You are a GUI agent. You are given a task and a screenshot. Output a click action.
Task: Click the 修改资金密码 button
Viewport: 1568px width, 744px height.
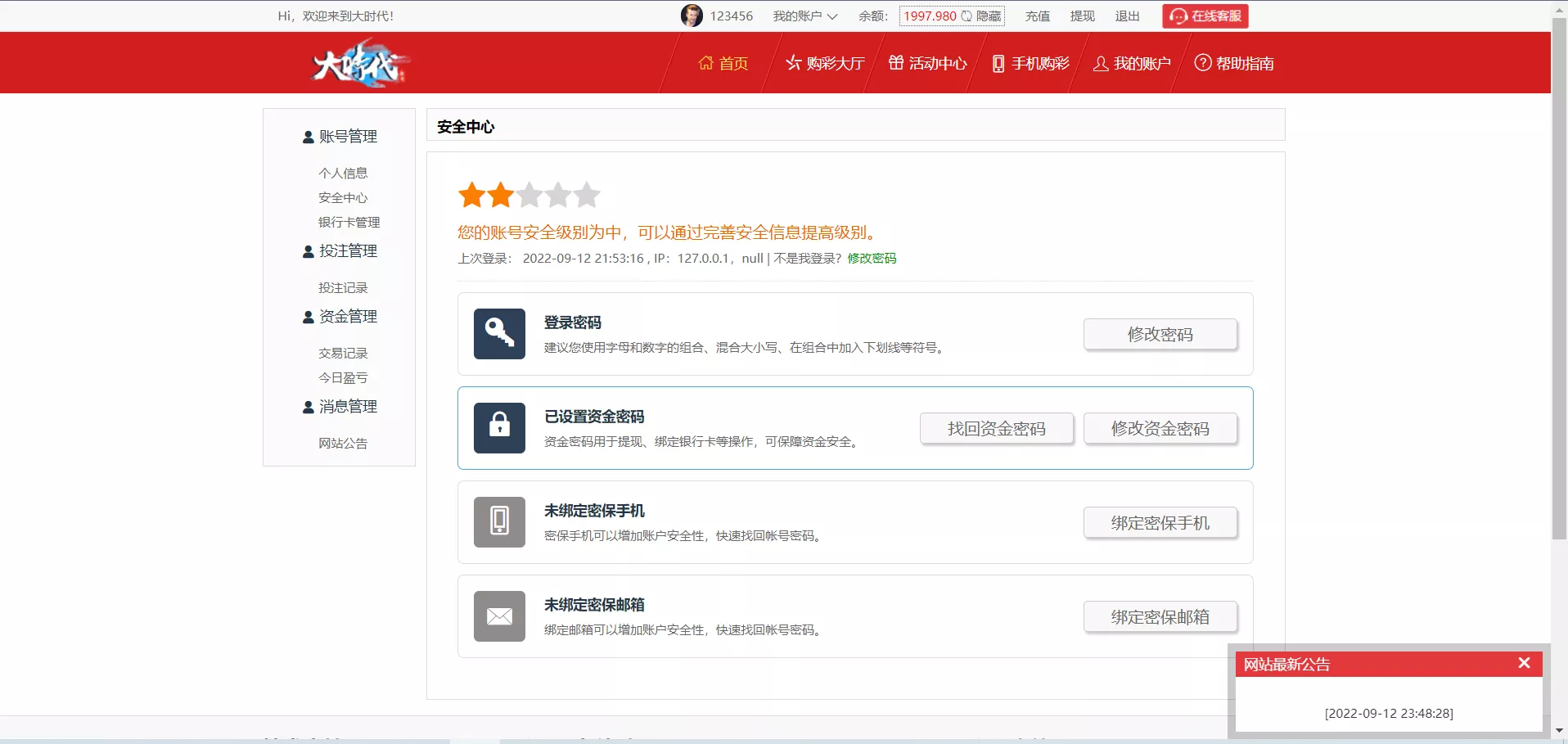pos(1160,428)
